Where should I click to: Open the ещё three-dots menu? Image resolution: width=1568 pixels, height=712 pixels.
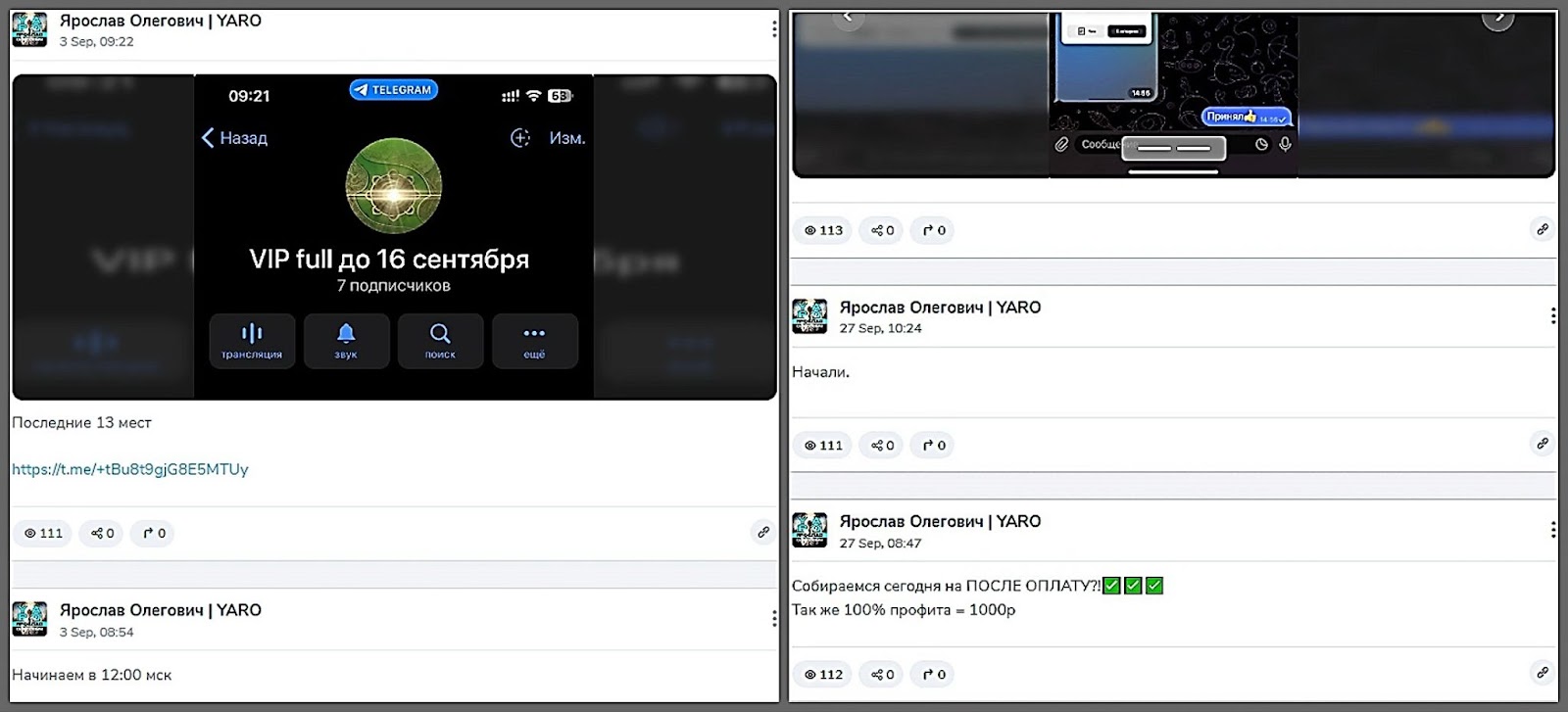coord(534,334)
